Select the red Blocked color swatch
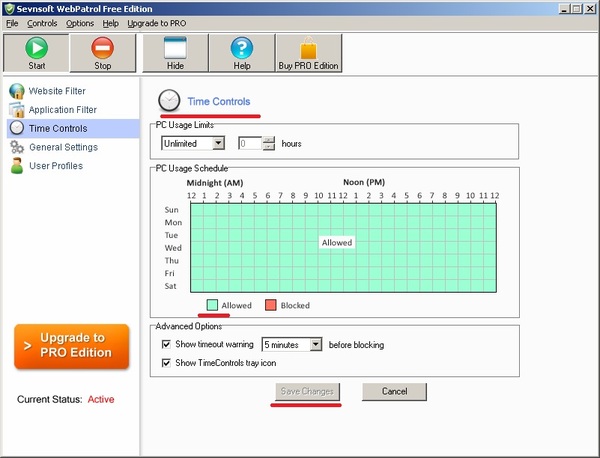Screen dimensions: 600x458 [x=271, y=305]
